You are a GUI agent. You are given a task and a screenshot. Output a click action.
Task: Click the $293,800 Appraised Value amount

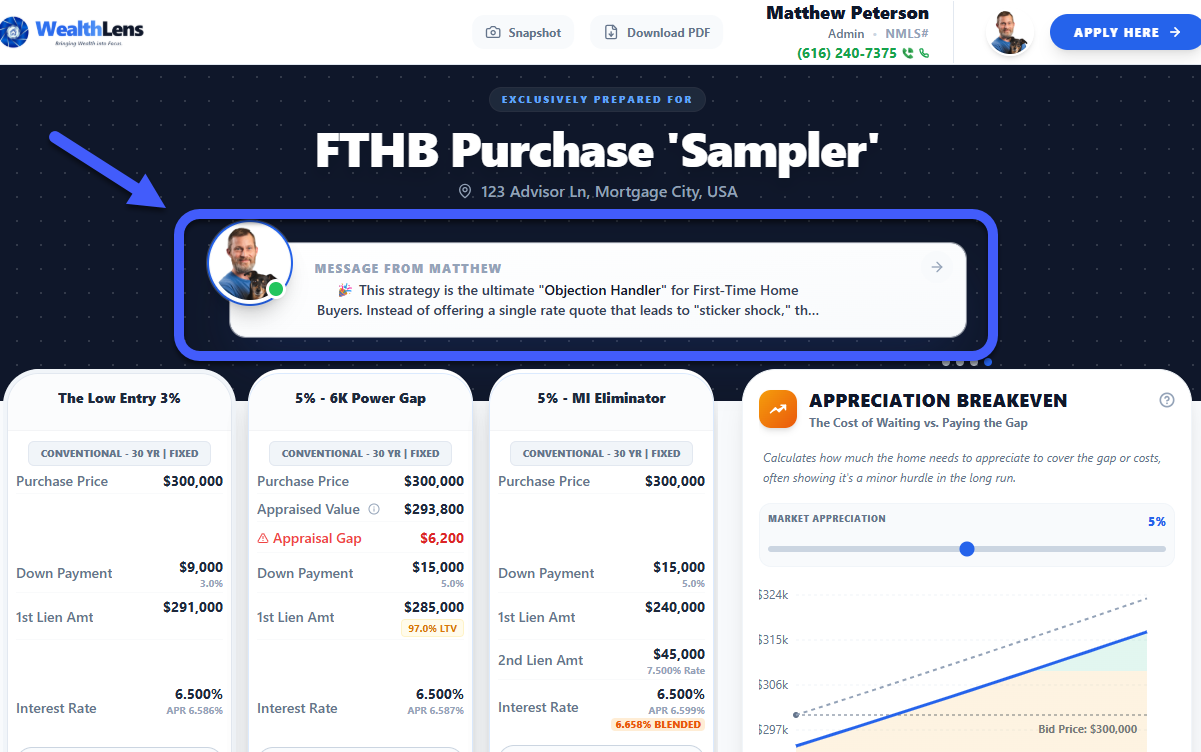pyautogui.click(x=434, y=509)
